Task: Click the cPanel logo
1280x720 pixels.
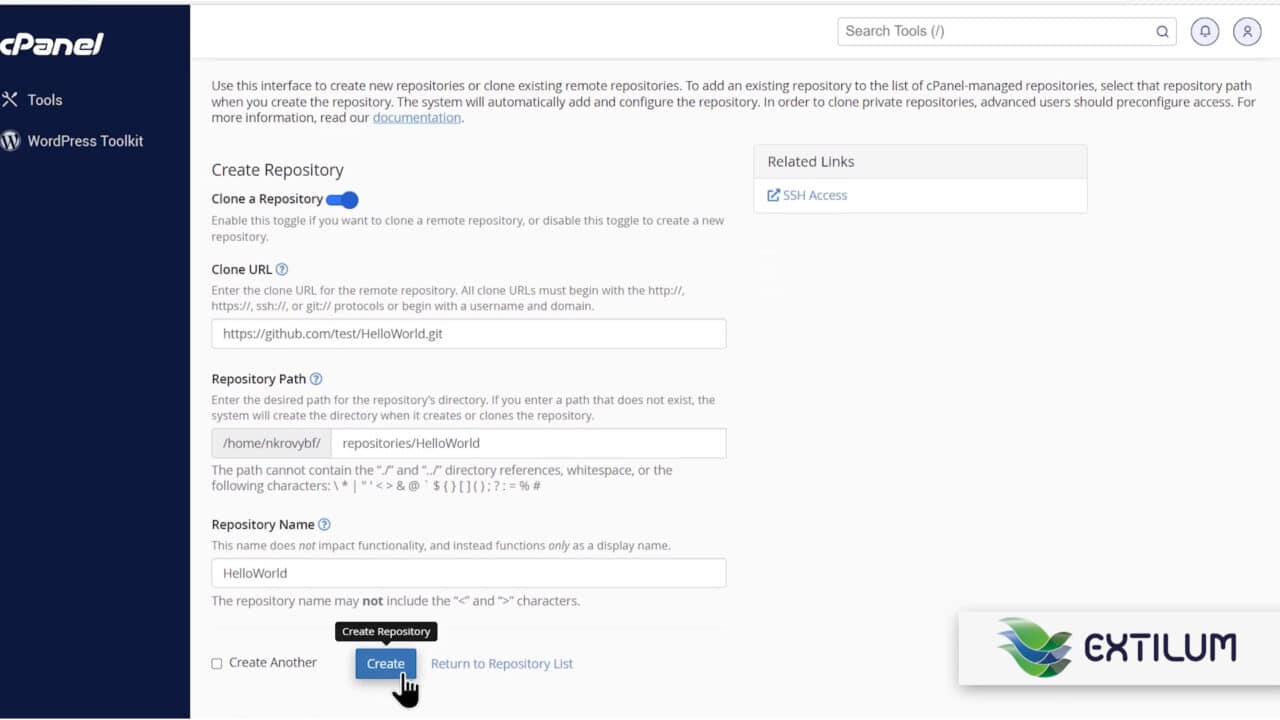Action: point(52,44)
